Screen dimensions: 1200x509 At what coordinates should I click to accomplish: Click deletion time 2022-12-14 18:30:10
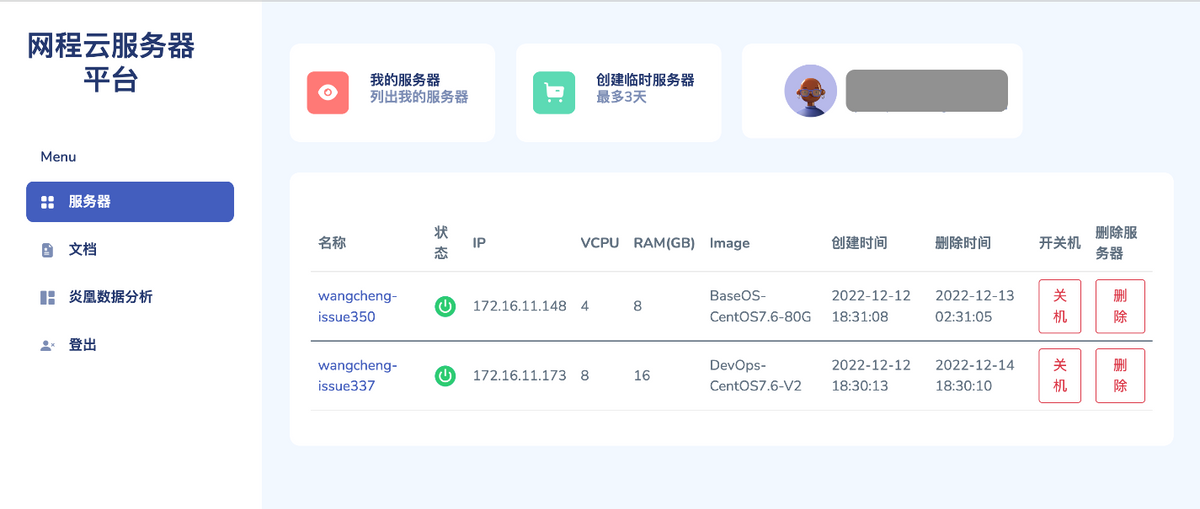click(x=975, y=375)
